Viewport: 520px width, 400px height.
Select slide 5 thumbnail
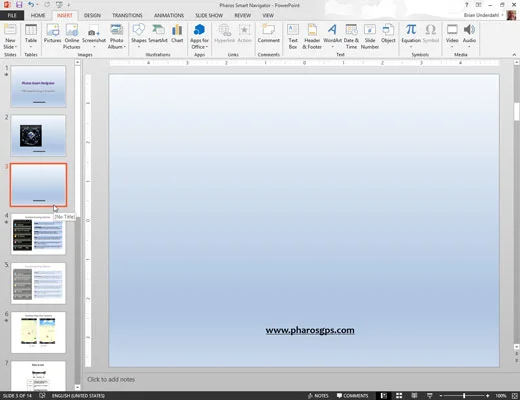(38, 283)
